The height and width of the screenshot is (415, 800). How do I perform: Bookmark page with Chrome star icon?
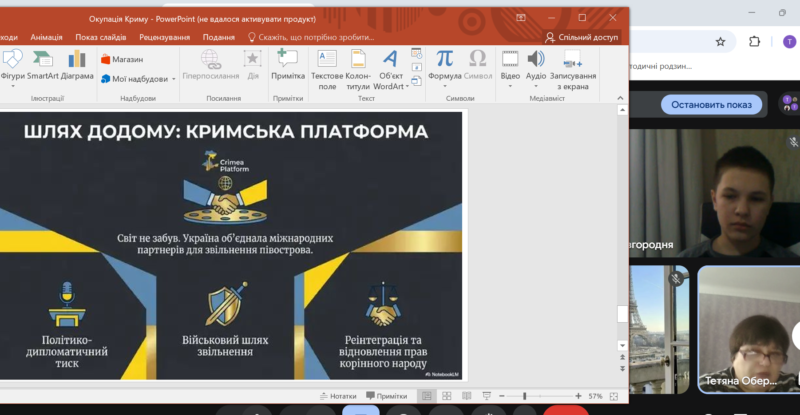(720, 41)
